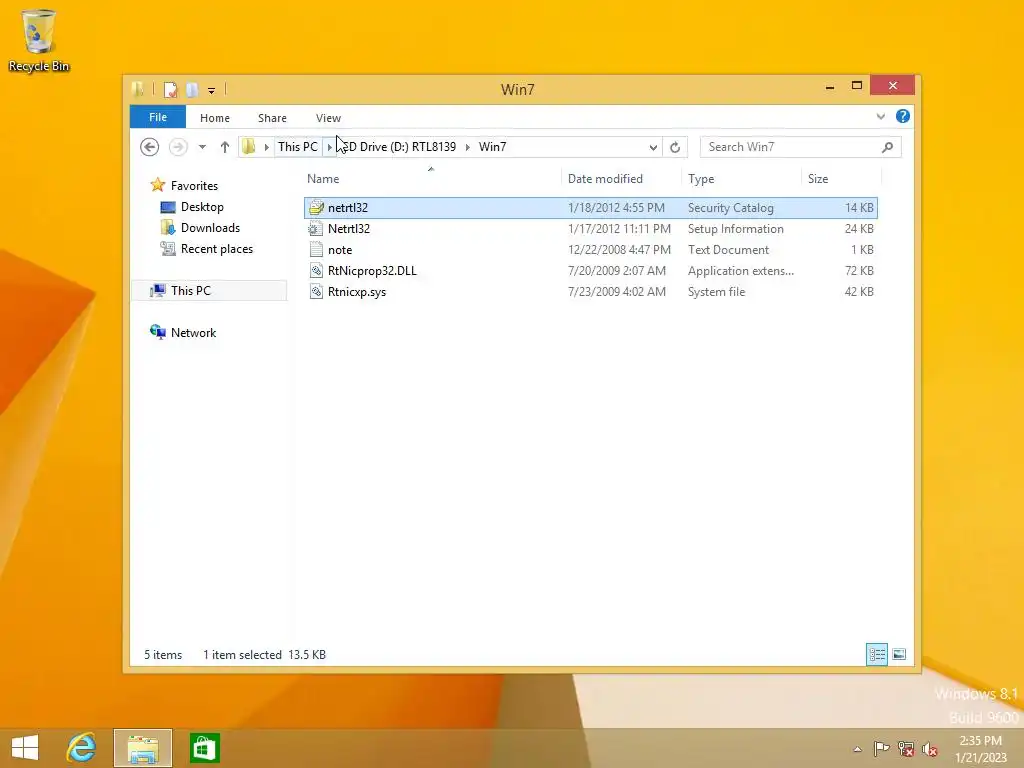Open the File ribbon tab
Image resolution: width=1024 pixels, height=768 pixels.
158,117
